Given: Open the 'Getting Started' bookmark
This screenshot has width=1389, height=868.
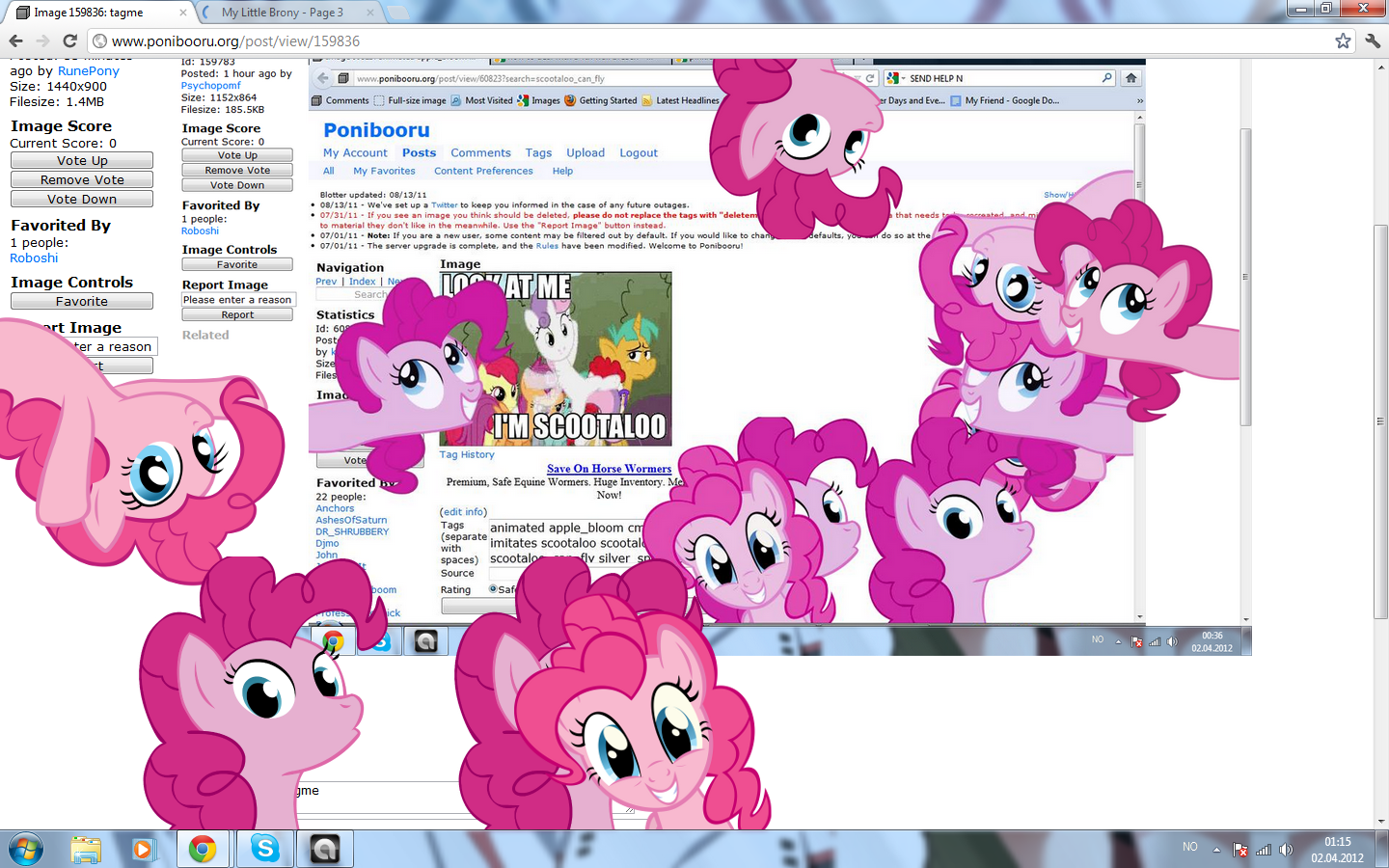Looking at the screenshot, I should 601,100.
